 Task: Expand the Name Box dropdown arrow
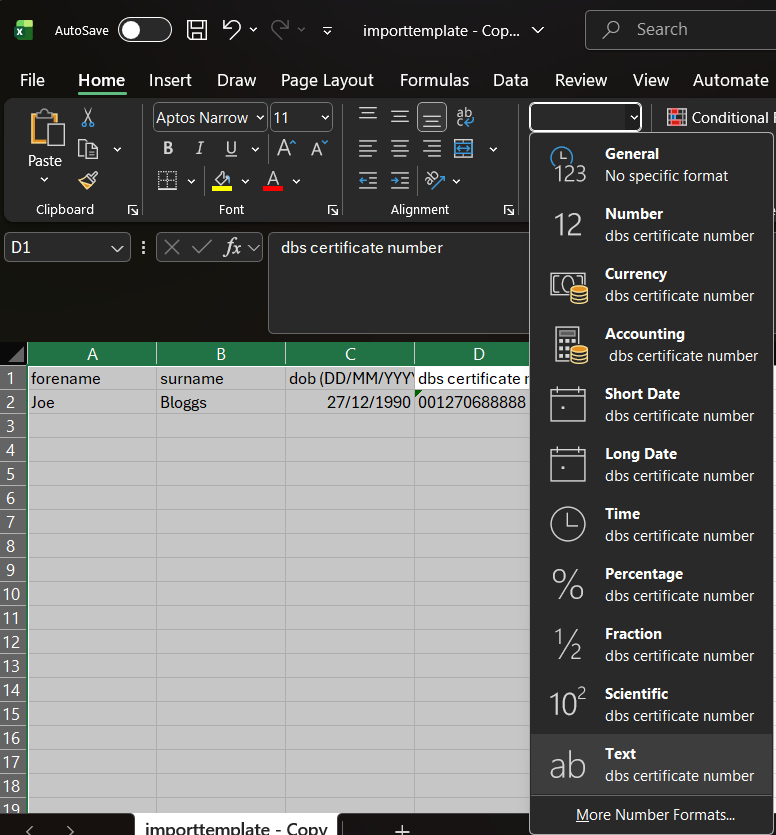click(119, 247)
